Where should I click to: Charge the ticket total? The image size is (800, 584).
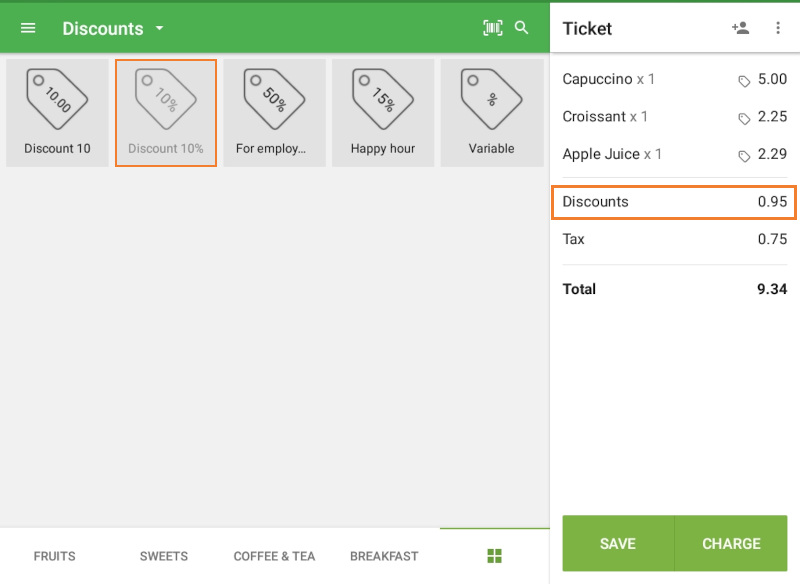pos(731,543)
